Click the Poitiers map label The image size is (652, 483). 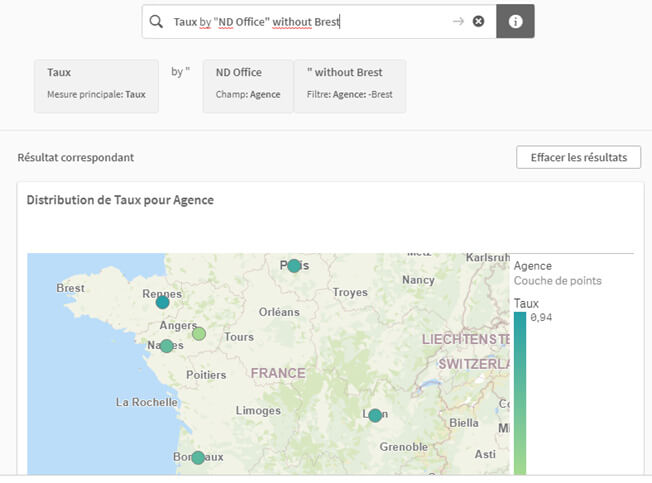coord(206,375)
